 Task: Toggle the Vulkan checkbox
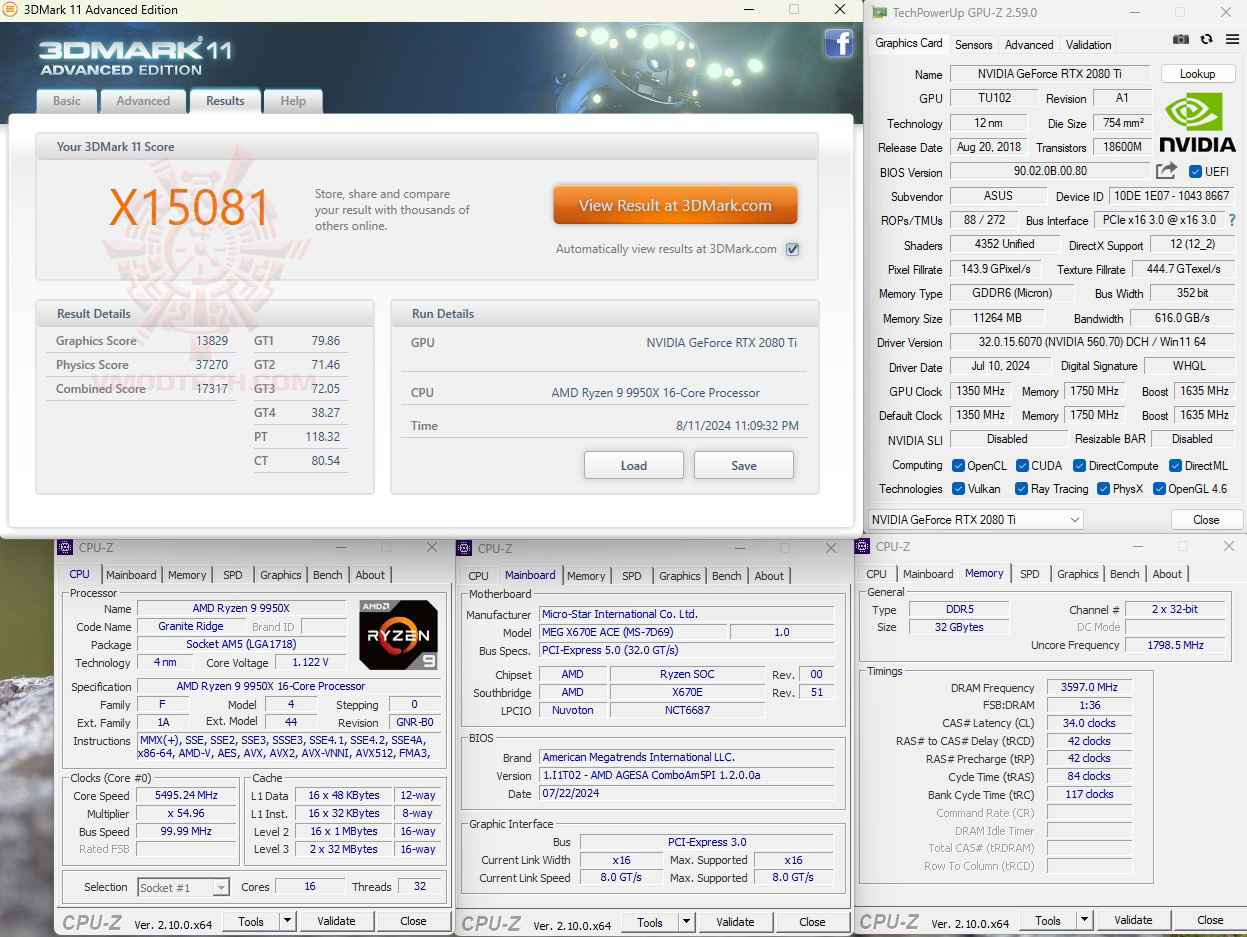[958, 489]
